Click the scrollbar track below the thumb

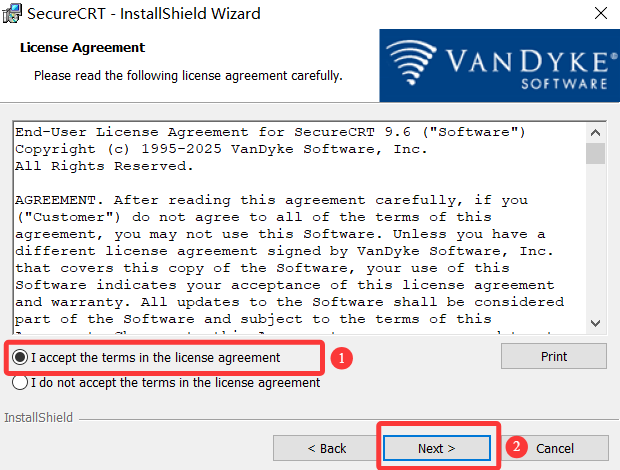tap(595, 239)
